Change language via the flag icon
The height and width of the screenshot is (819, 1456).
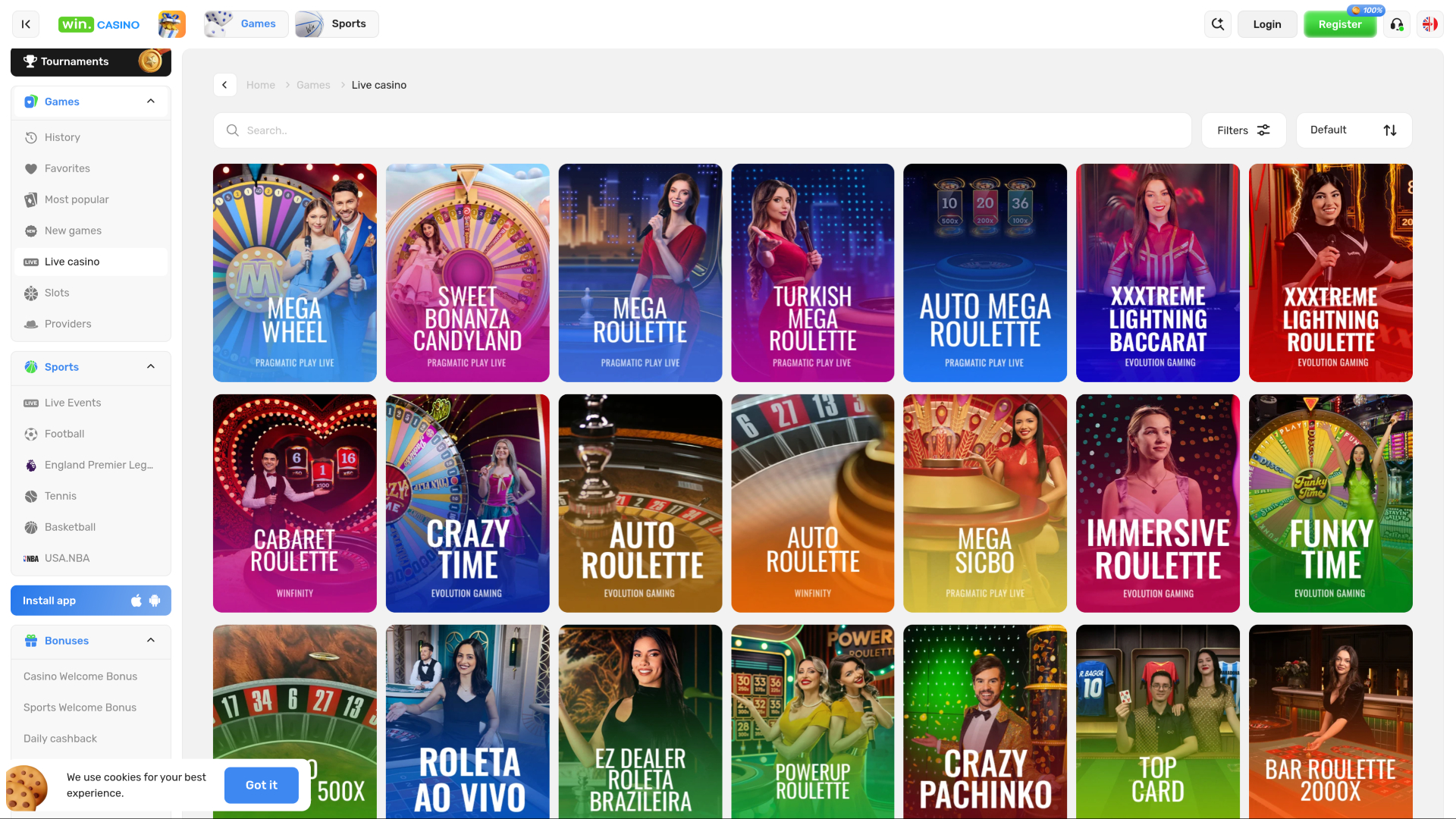click(x=1430, y=24)
